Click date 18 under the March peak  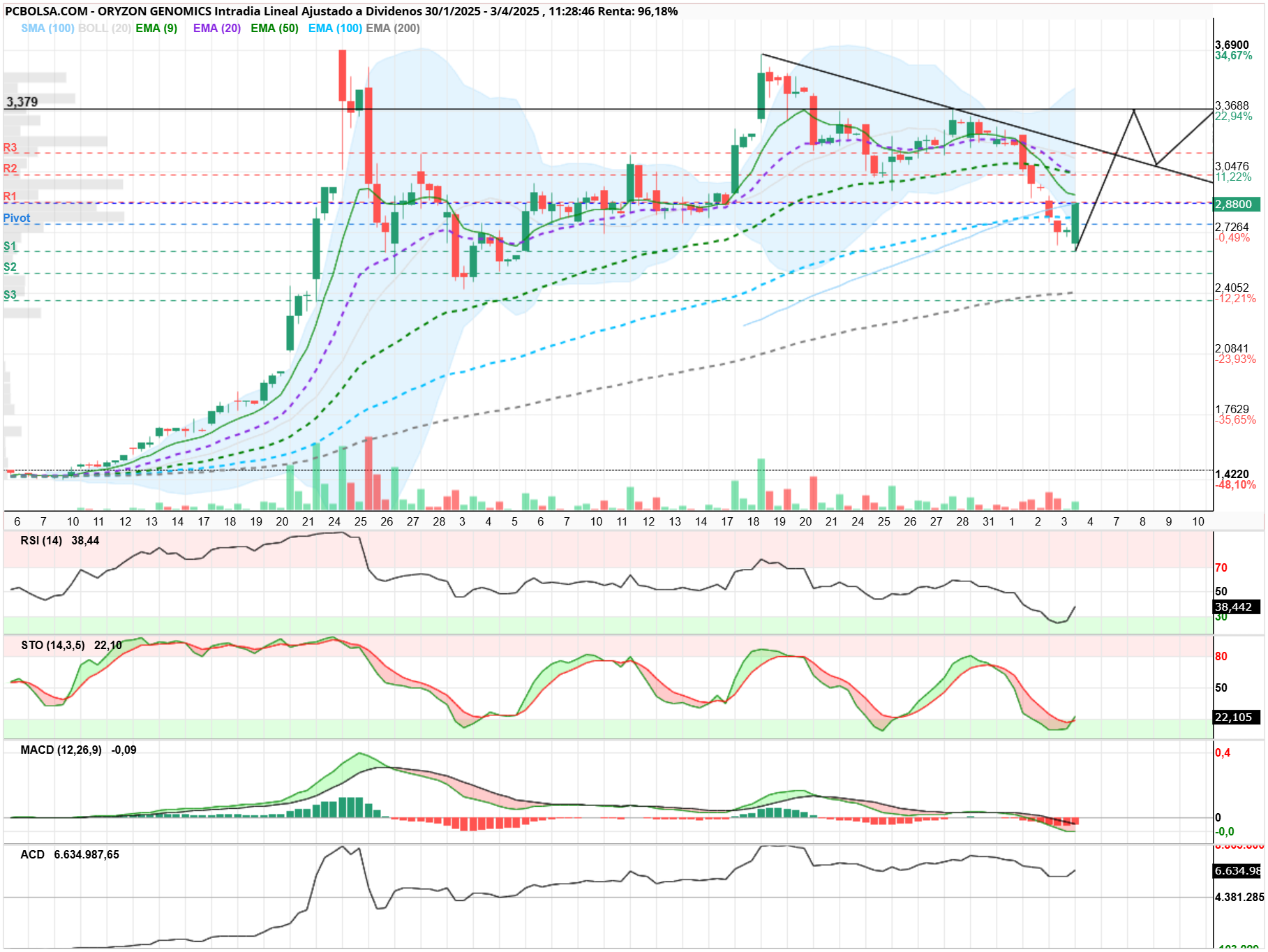753,521
